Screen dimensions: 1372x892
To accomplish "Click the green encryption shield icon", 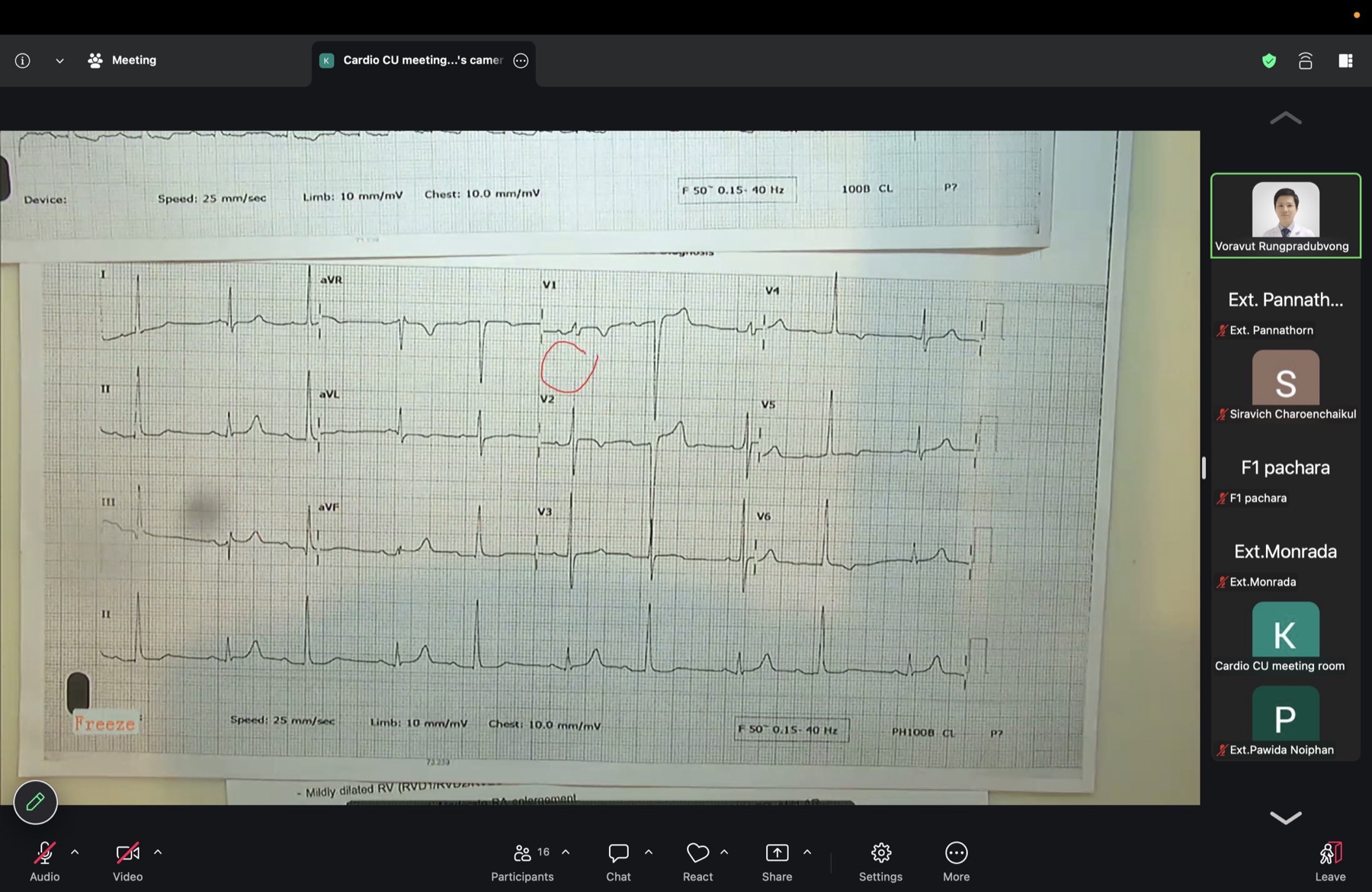I will 1269,61.
